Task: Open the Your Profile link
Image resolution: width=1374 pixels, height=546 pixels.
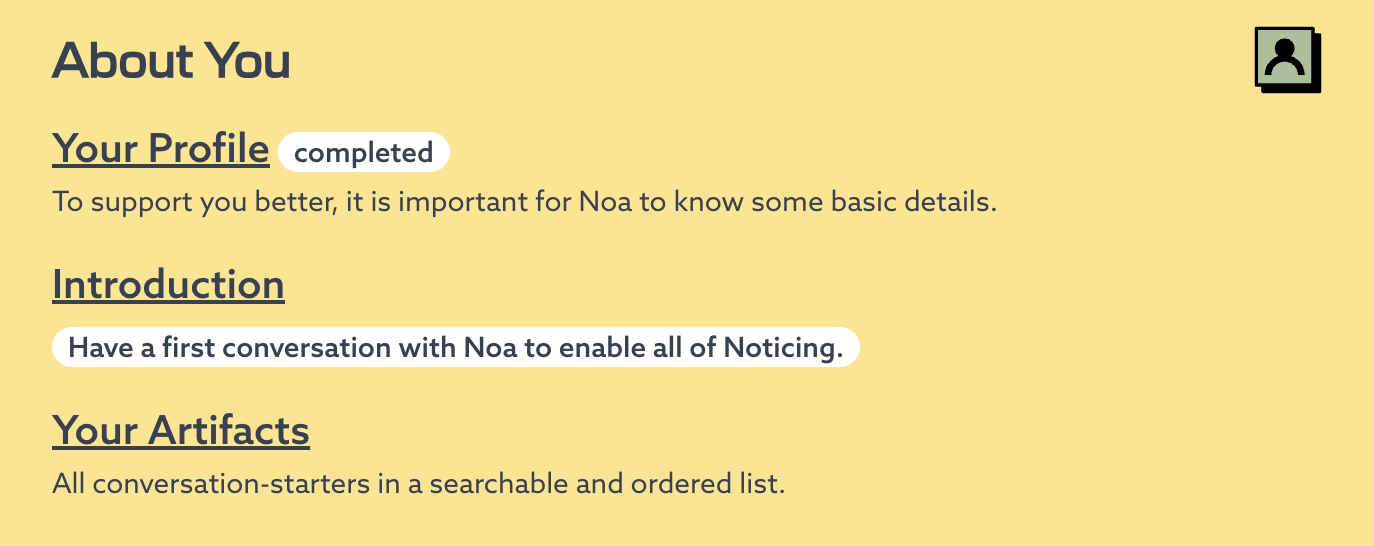Action: coord(160,149)
